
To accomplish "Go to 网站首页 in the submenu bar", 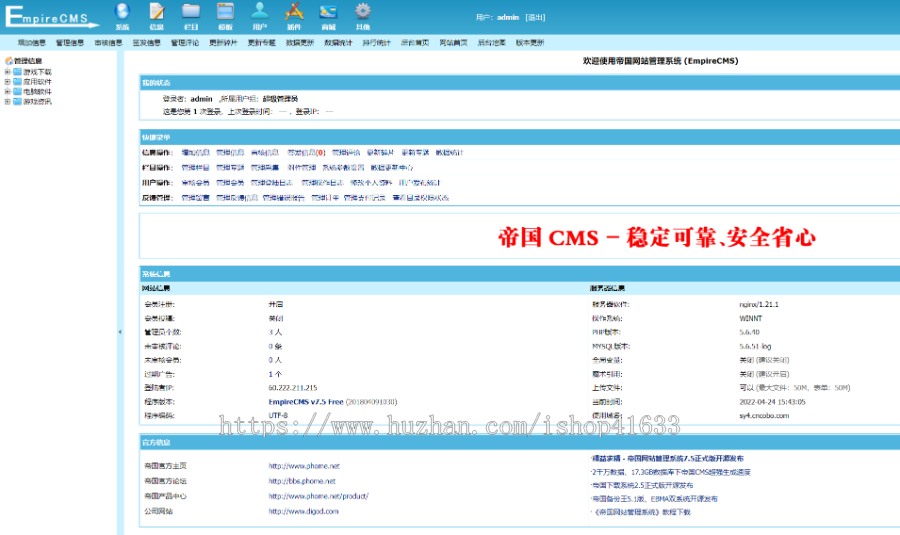I will (x=453, y=42).
